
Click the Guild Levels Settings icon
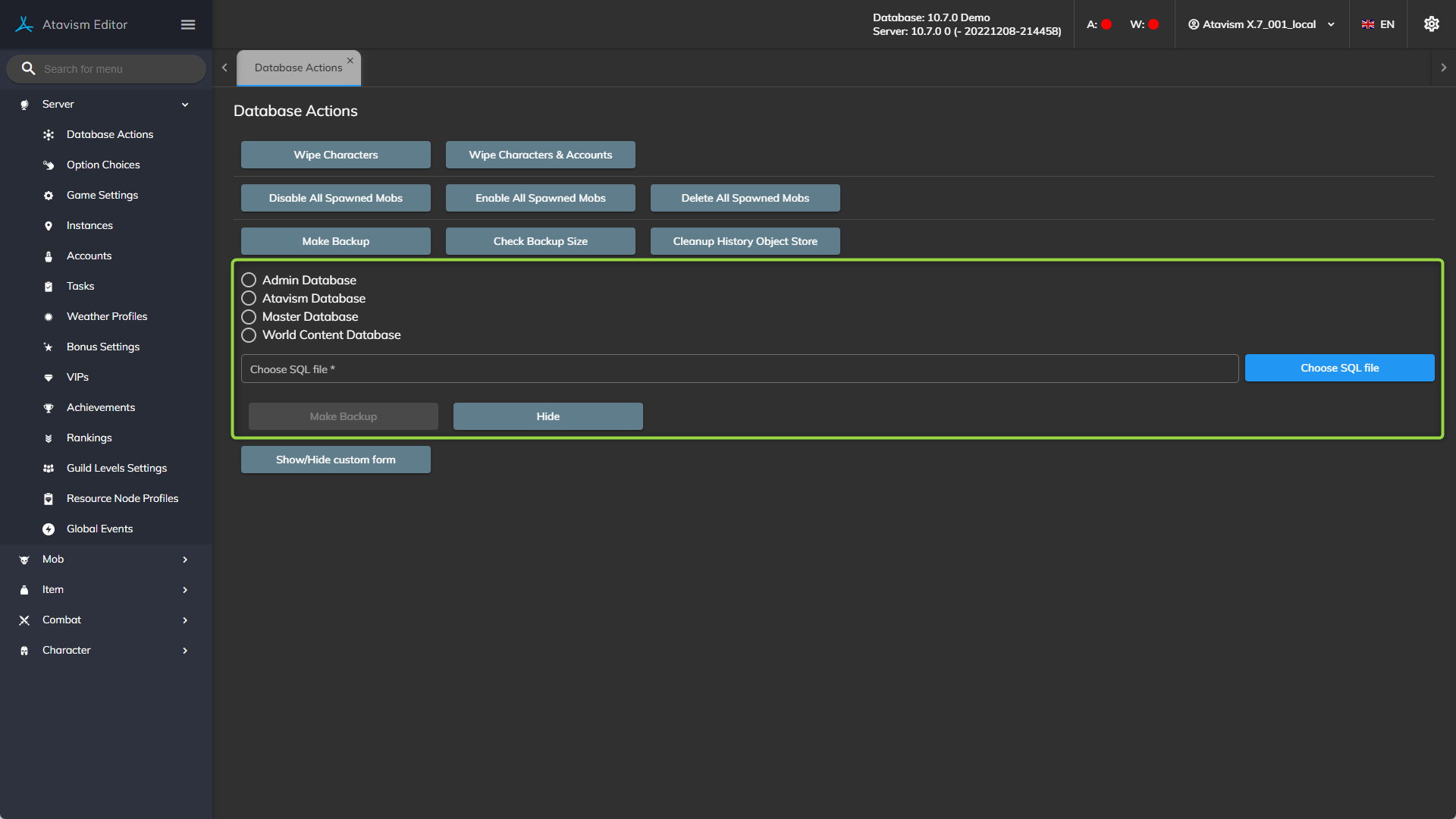(x=49, y=469)
